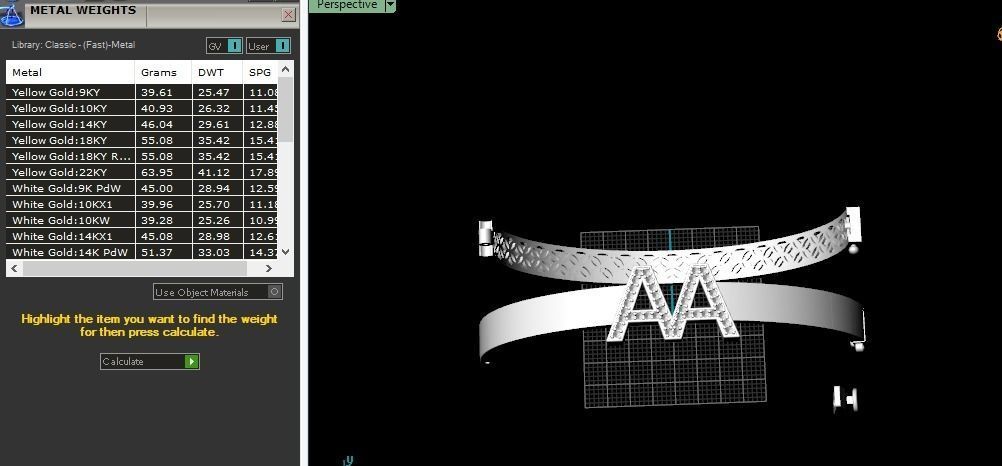Image resolution: width=1002 pixels, height=466 pixels.
Task: Select the small clasp part at bottom right
Action: pyautogui.click(x=845, y=398)
